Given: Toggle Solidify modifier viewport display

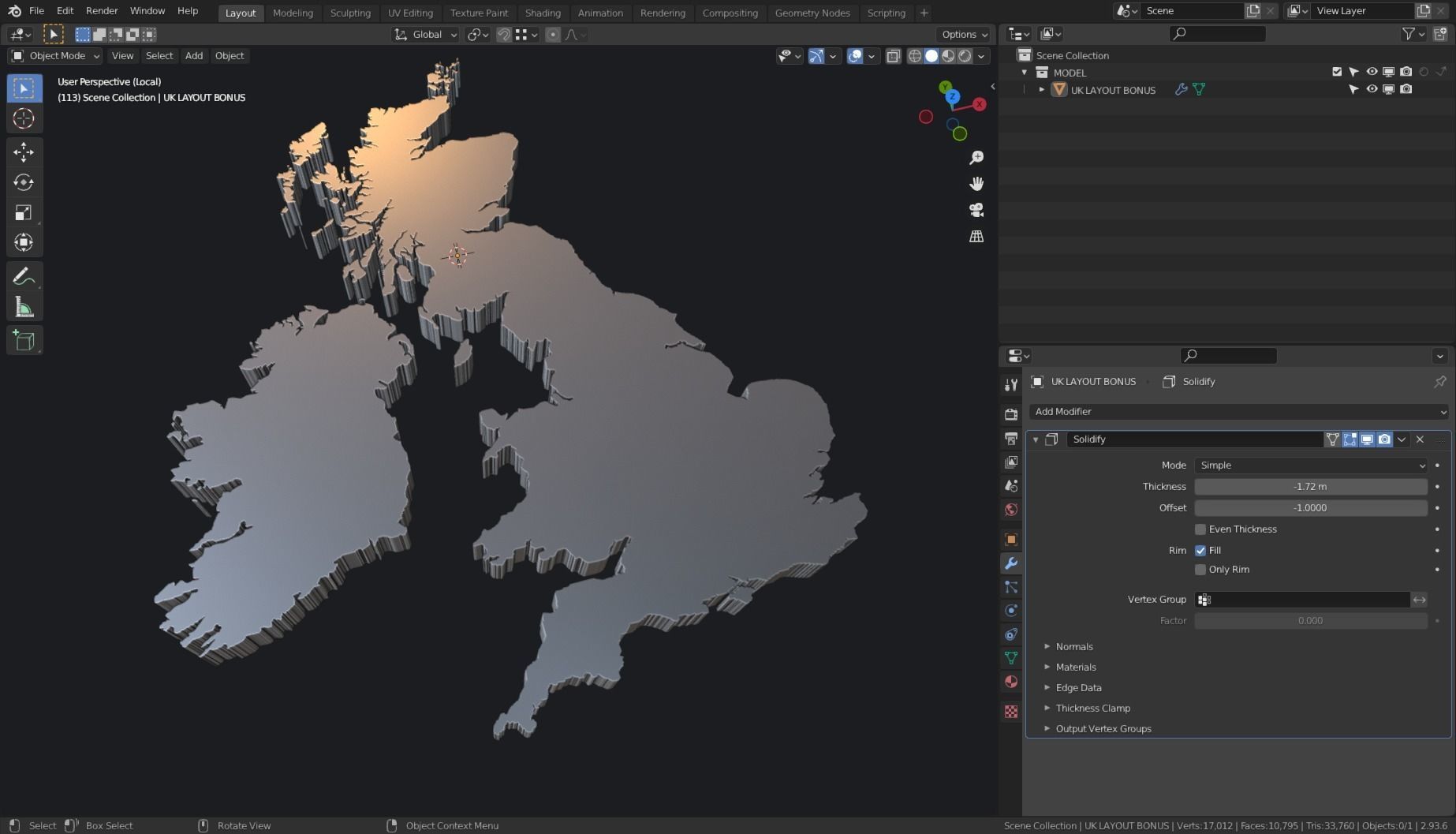Looking at the screenshot, I should pyautogui.click(x=1367, y=439).
